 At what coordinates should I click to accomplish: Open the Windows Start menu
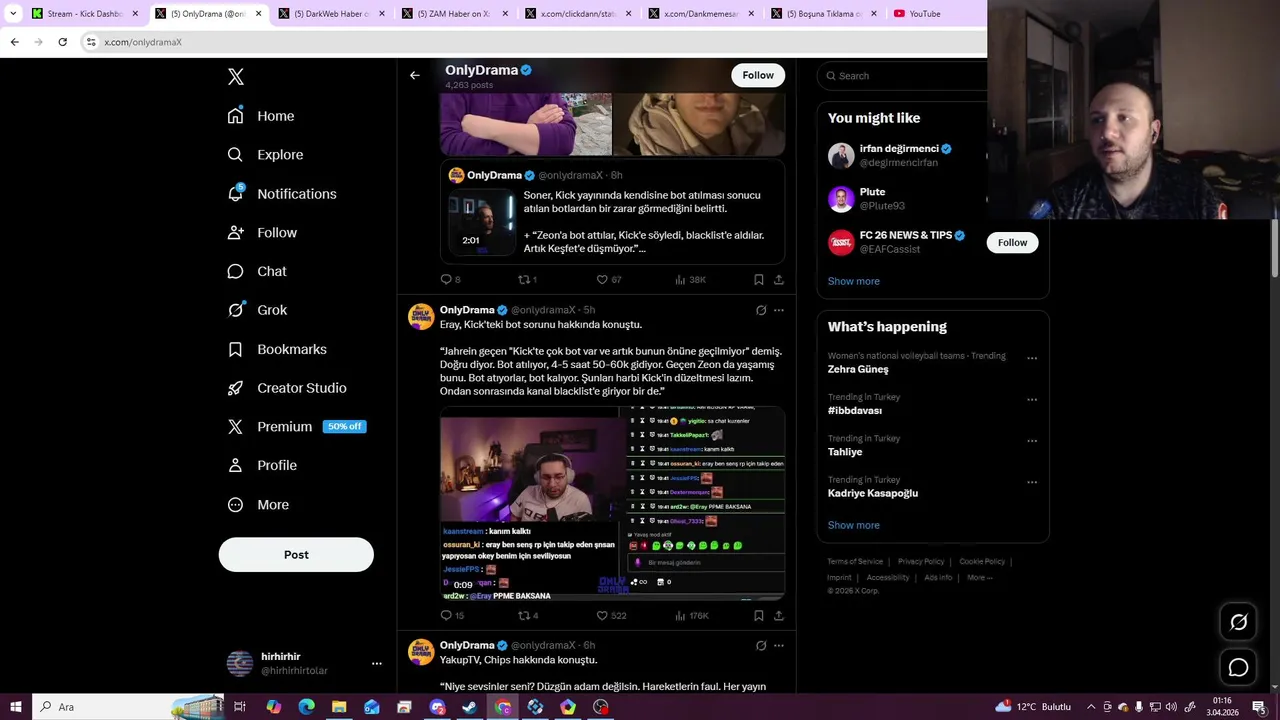[x=15, y=707]
